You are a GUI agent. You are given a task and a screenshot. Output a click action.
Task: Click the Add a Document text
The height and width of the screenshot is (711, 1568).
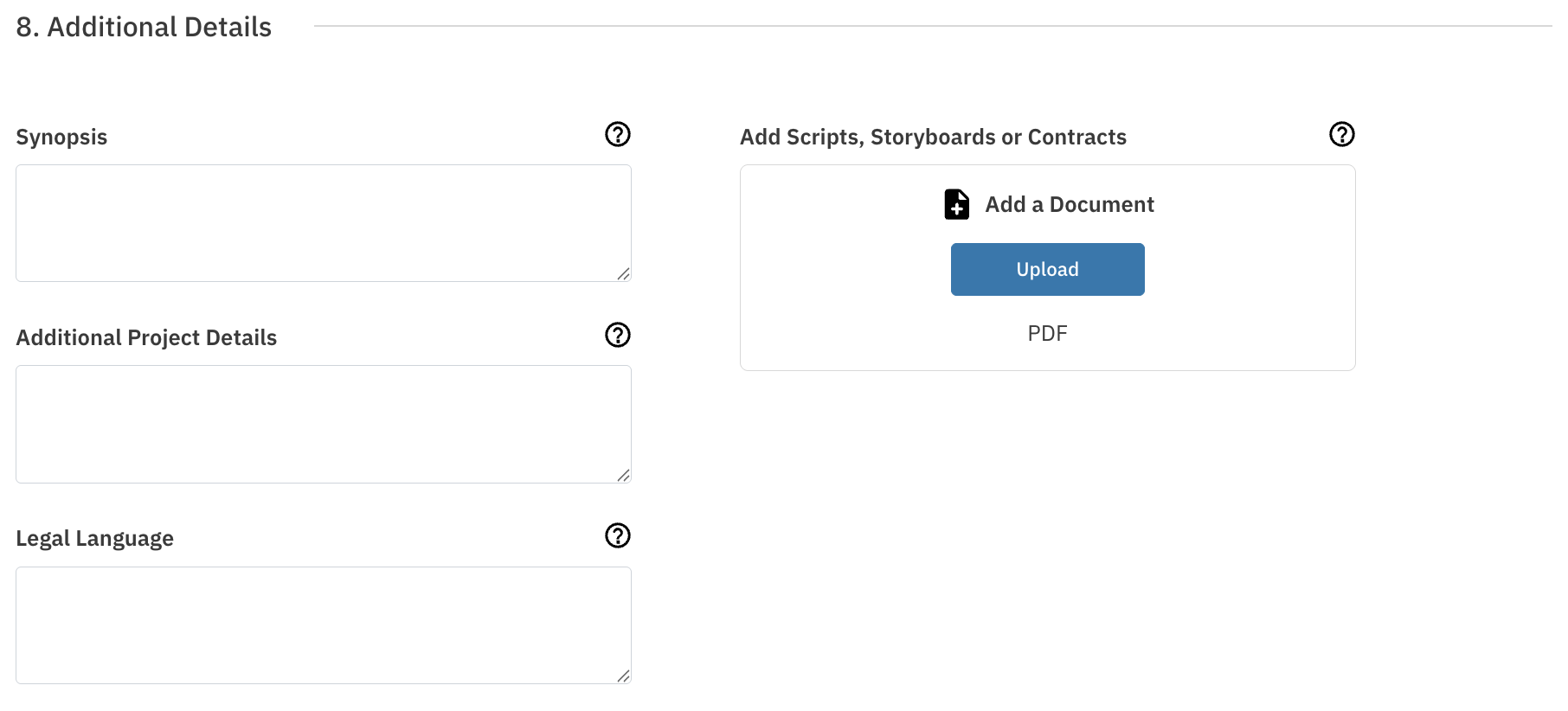[x=1070, y=204]
